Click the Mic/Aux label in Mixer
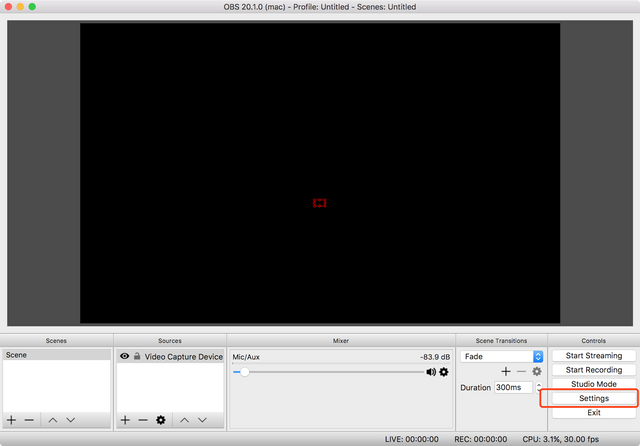This screenshot has height=446, width=640. [246, 357]
